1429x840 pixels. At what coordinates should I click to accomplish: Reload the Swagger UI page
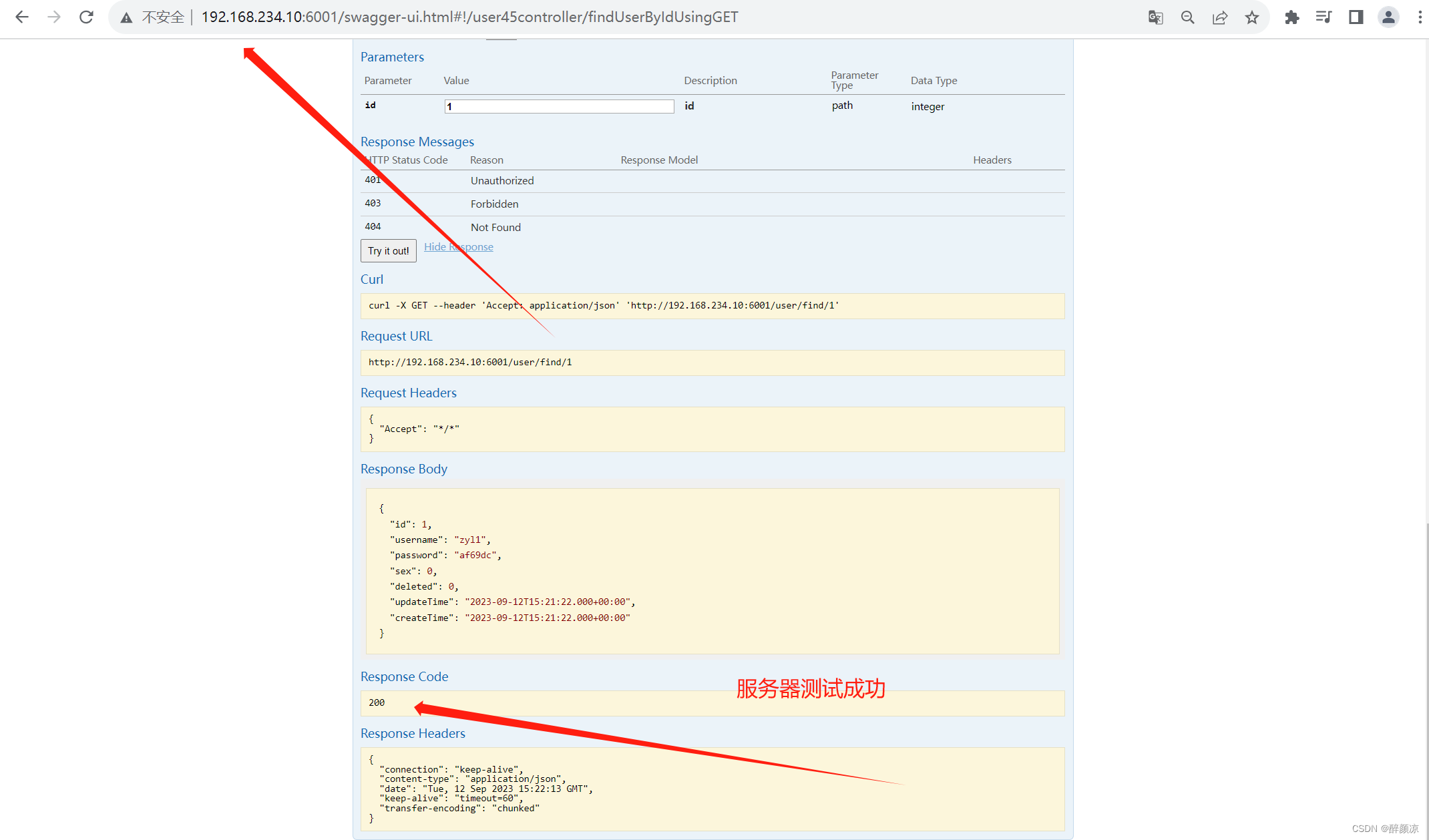(86, 17)
